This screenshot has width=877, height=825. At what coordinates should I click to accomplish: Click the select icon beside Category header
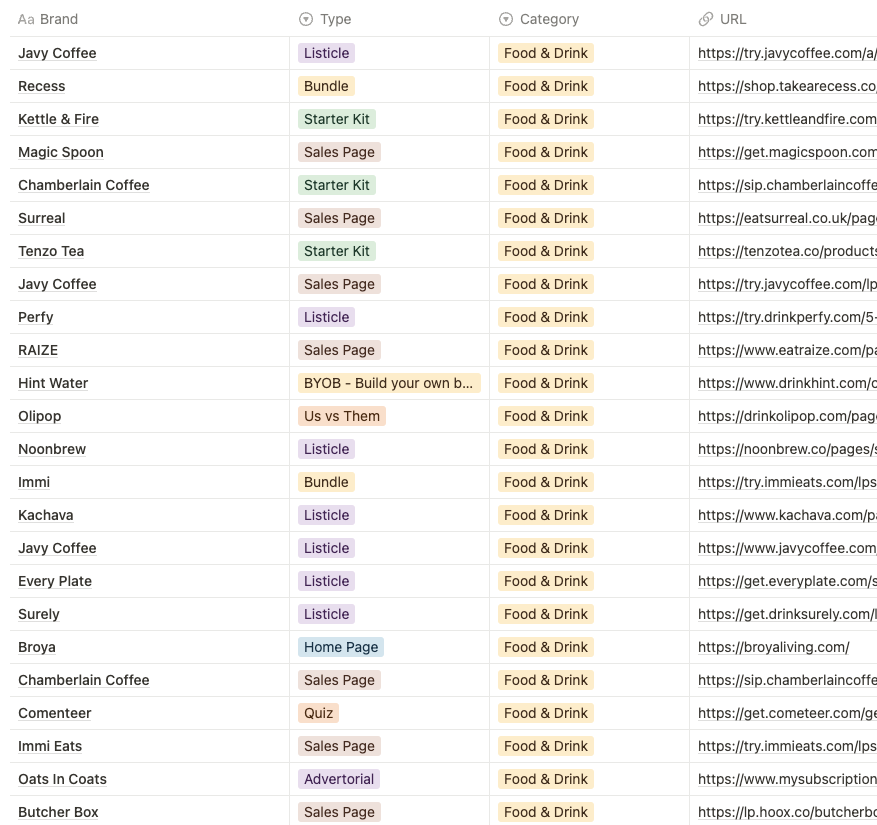tap(506, 20)
